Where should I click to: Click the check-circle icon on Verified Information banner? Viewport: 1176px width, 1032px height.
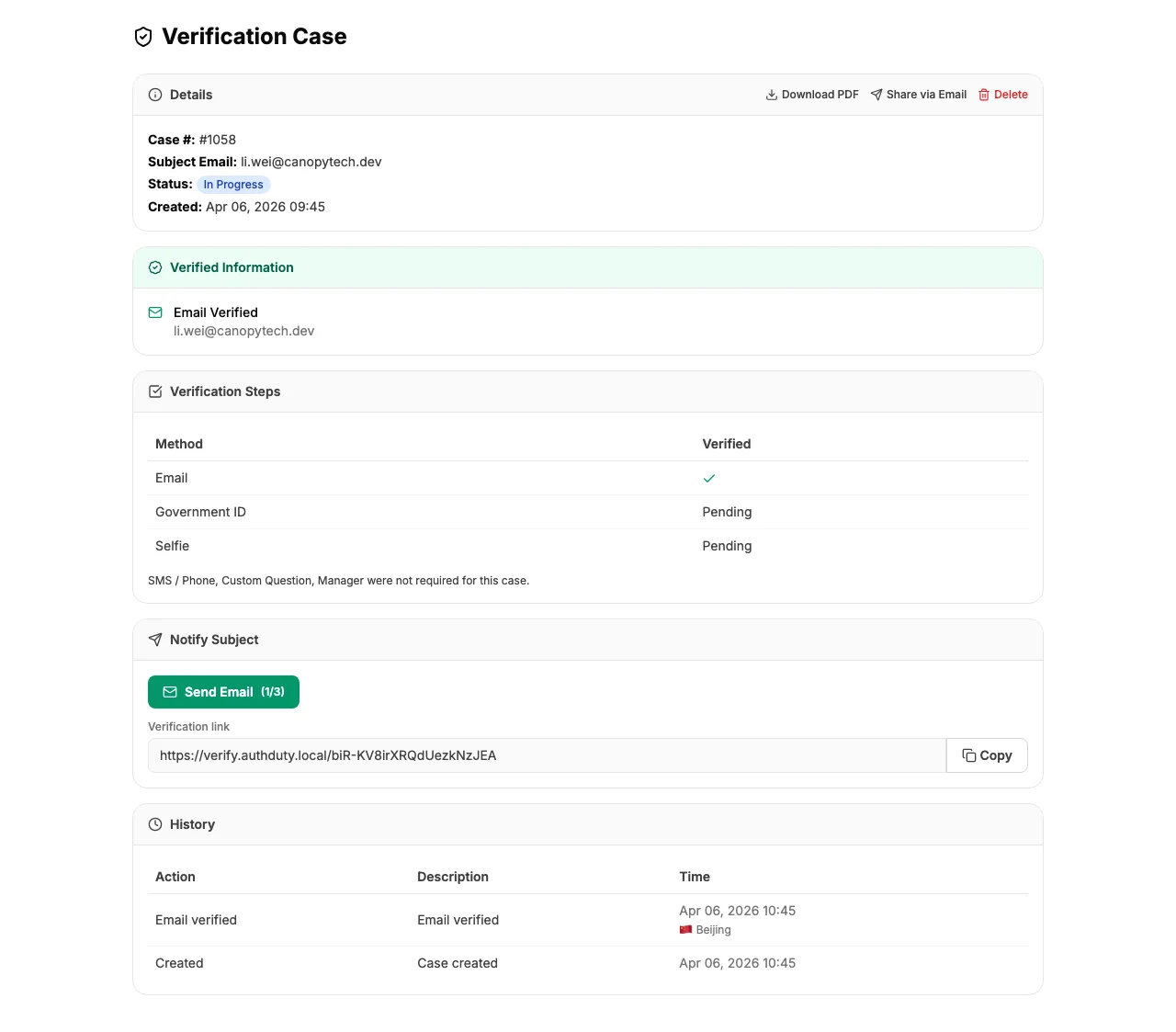click(155, 267)
